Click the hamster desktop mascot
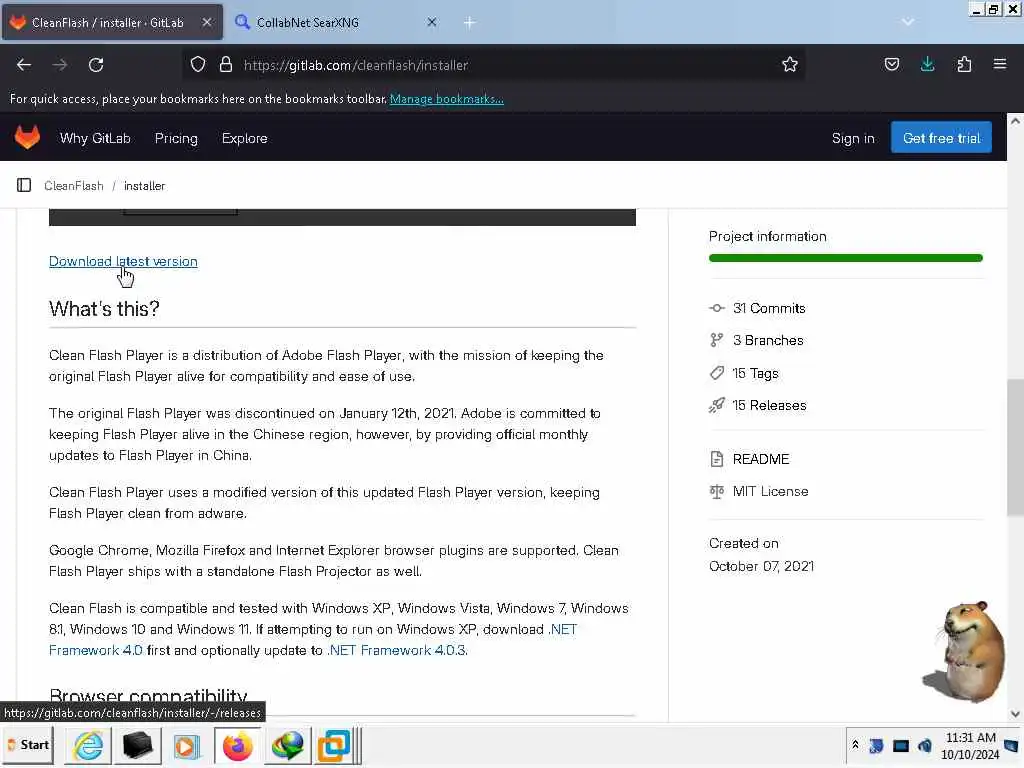This screenshot has width=1024, height=768. click(965, 651)
